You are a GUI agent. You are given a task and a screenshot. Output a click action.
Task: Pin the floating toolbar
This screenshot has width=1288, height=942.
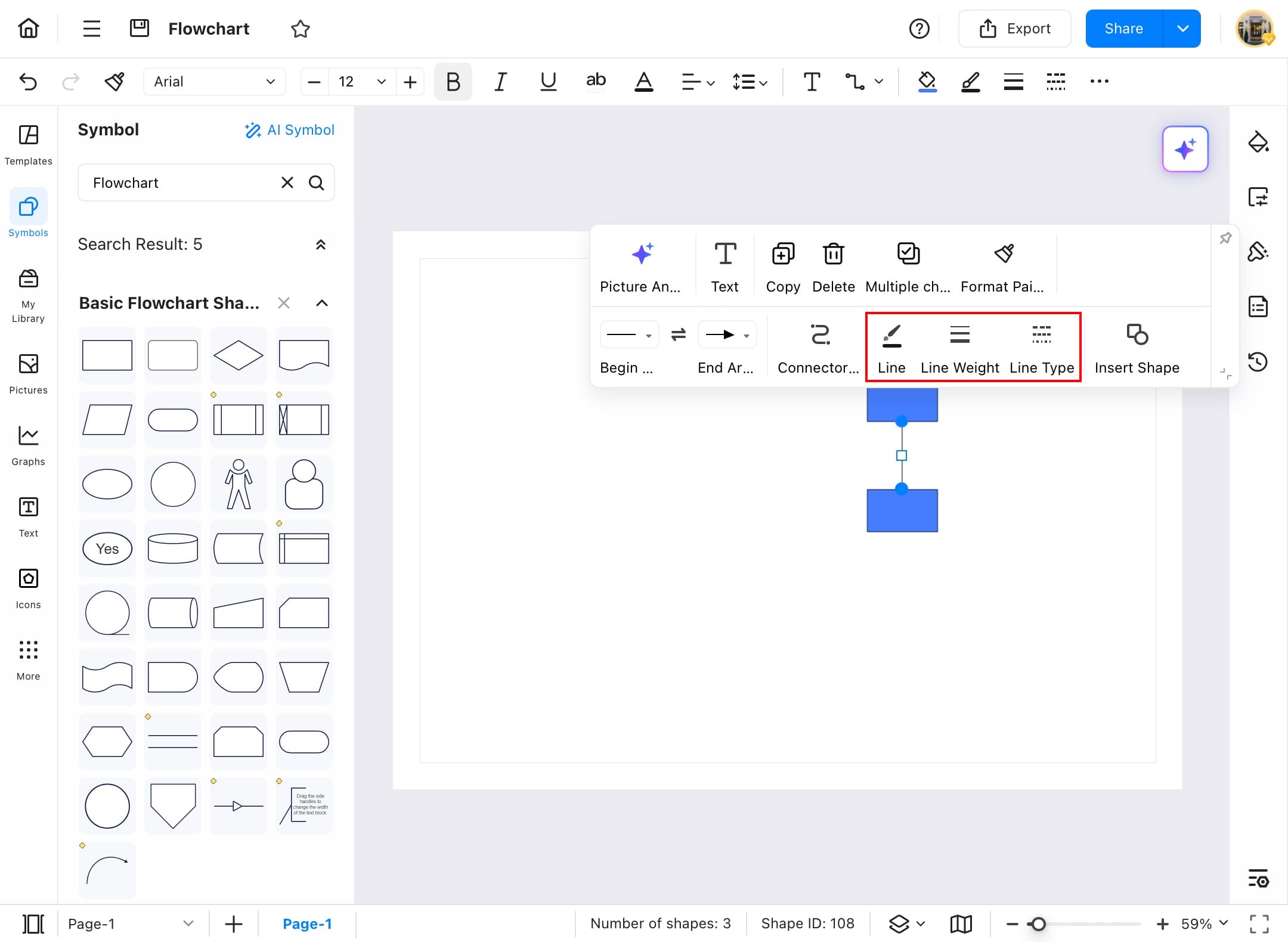tap(1225, 238)
